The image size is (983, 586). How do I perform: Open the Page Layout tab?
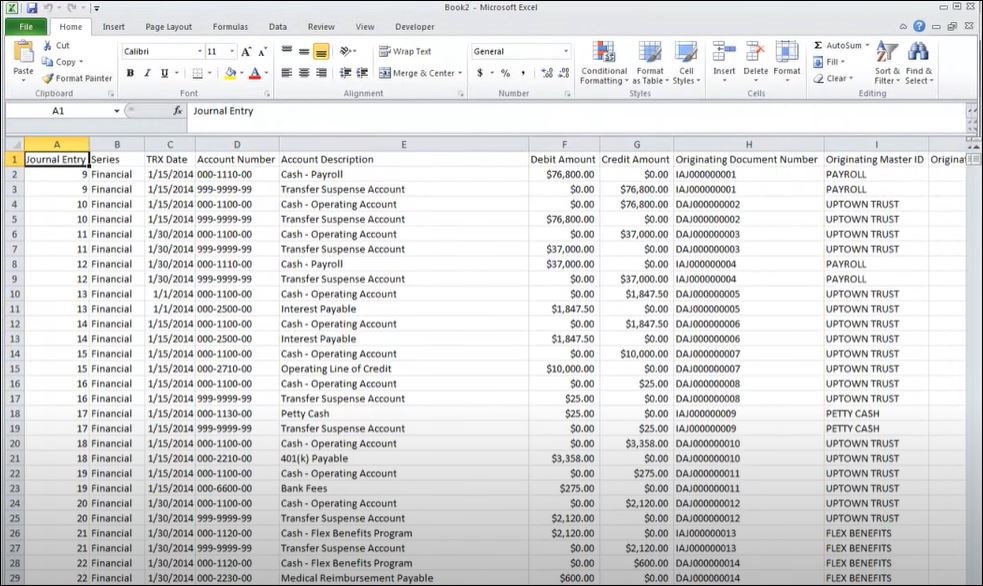click(x=168, y=27)
